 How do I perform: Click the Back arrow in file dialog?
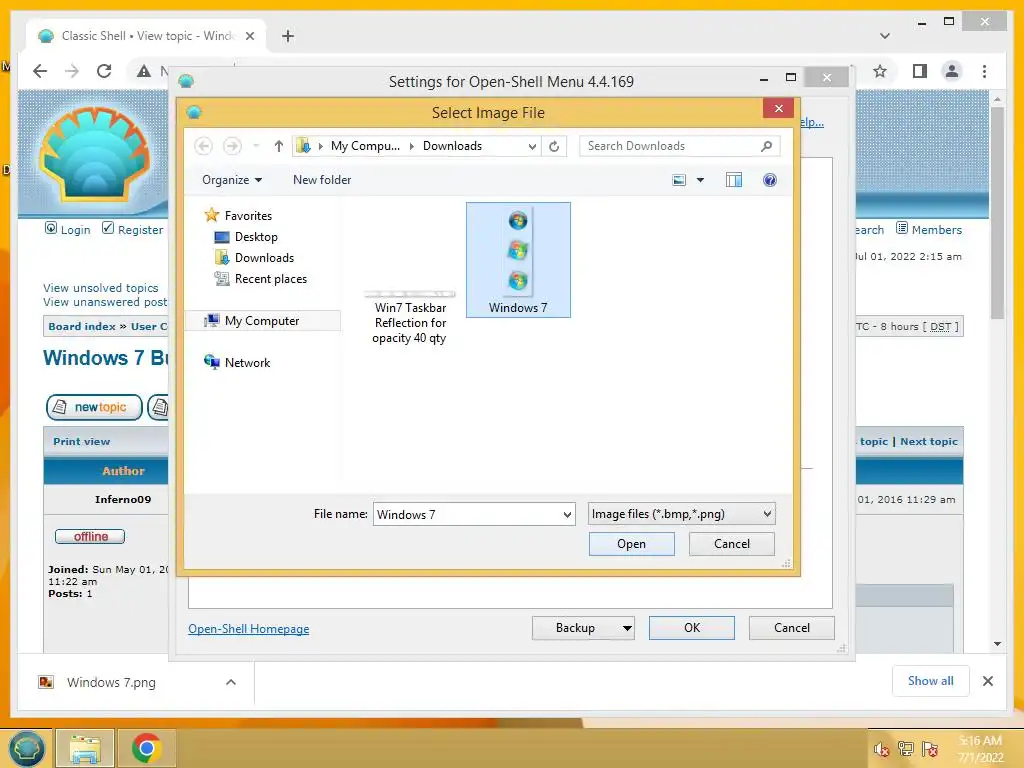[x=203, y=146]
